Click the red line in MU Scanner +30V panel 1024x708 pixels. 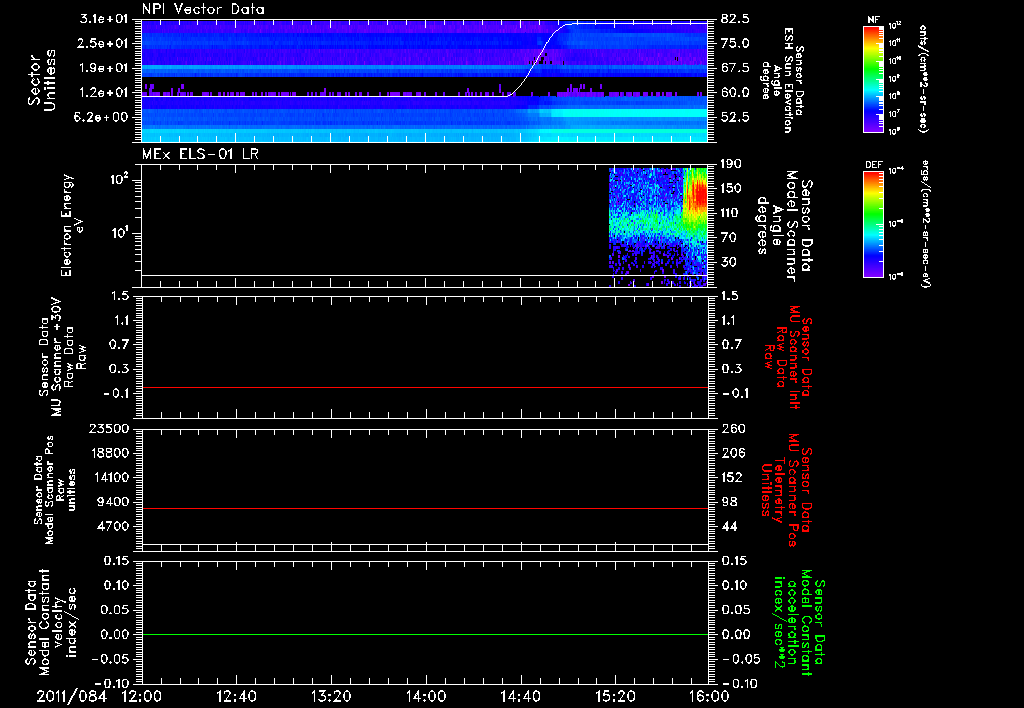pyautogui.click(x=425, y=387)
